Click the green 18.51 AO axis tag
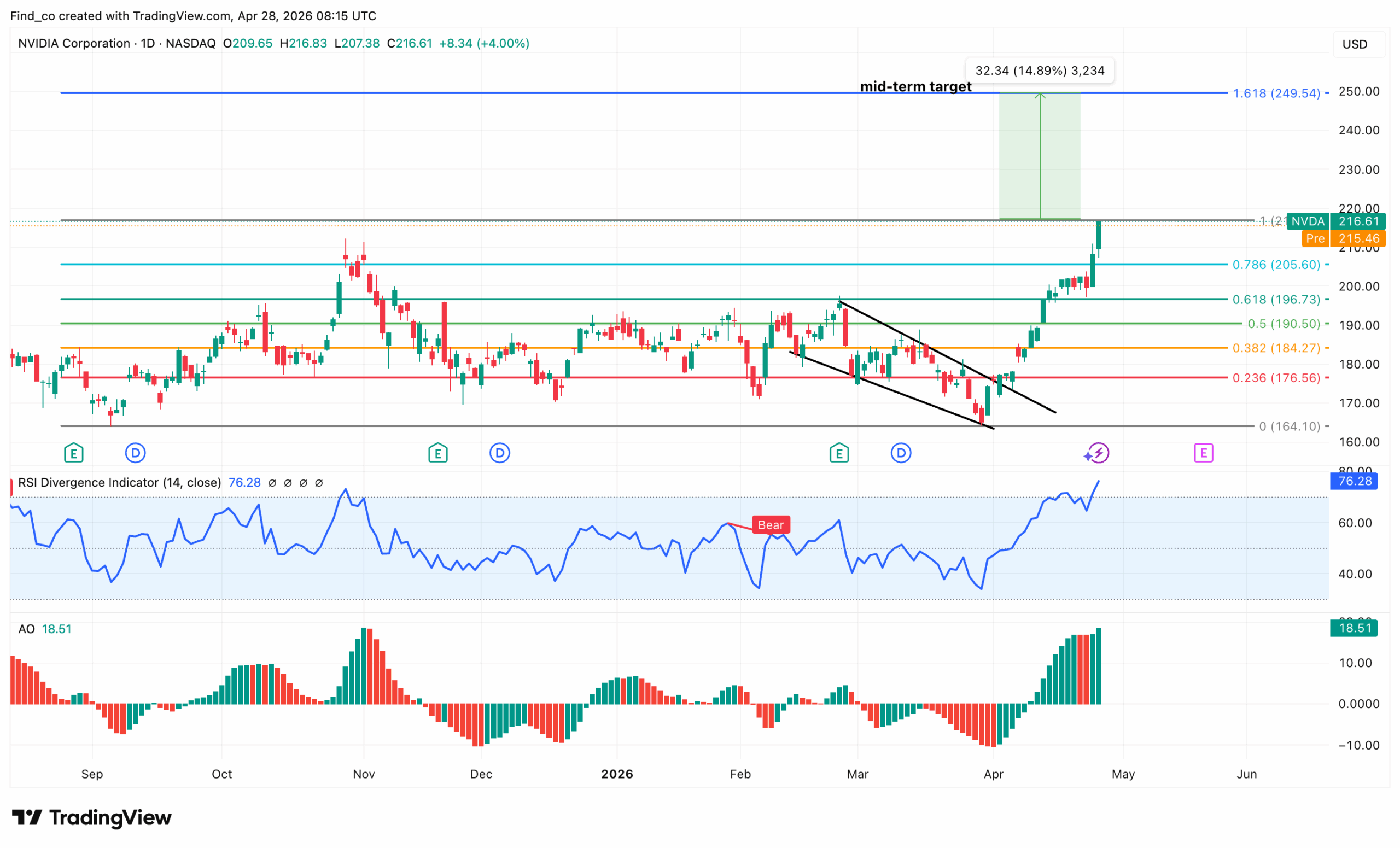The width and height of the screenshot is (1400, 848). click(1354, 628)
